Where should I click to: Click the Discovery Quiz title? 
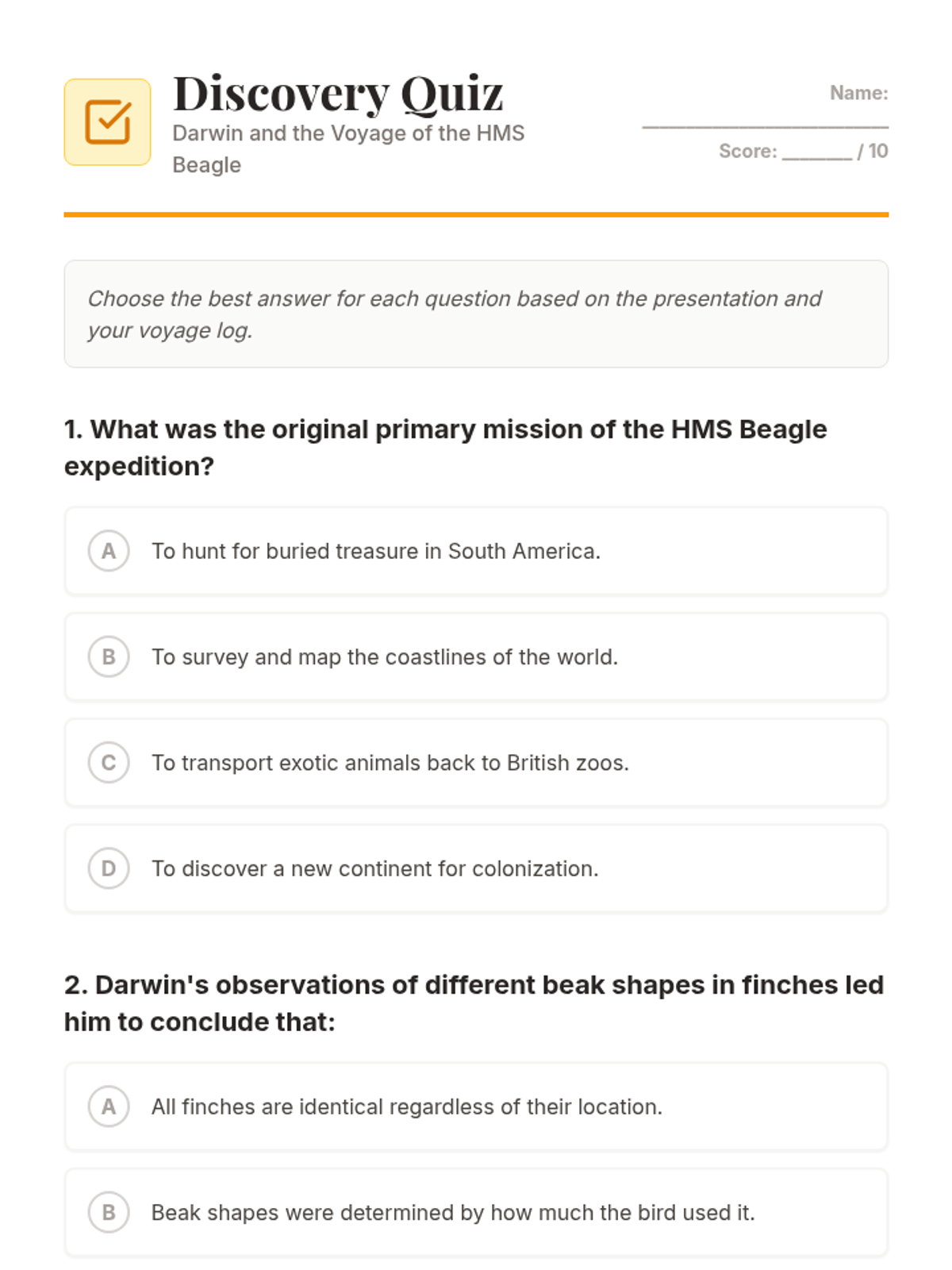point(338,94)
